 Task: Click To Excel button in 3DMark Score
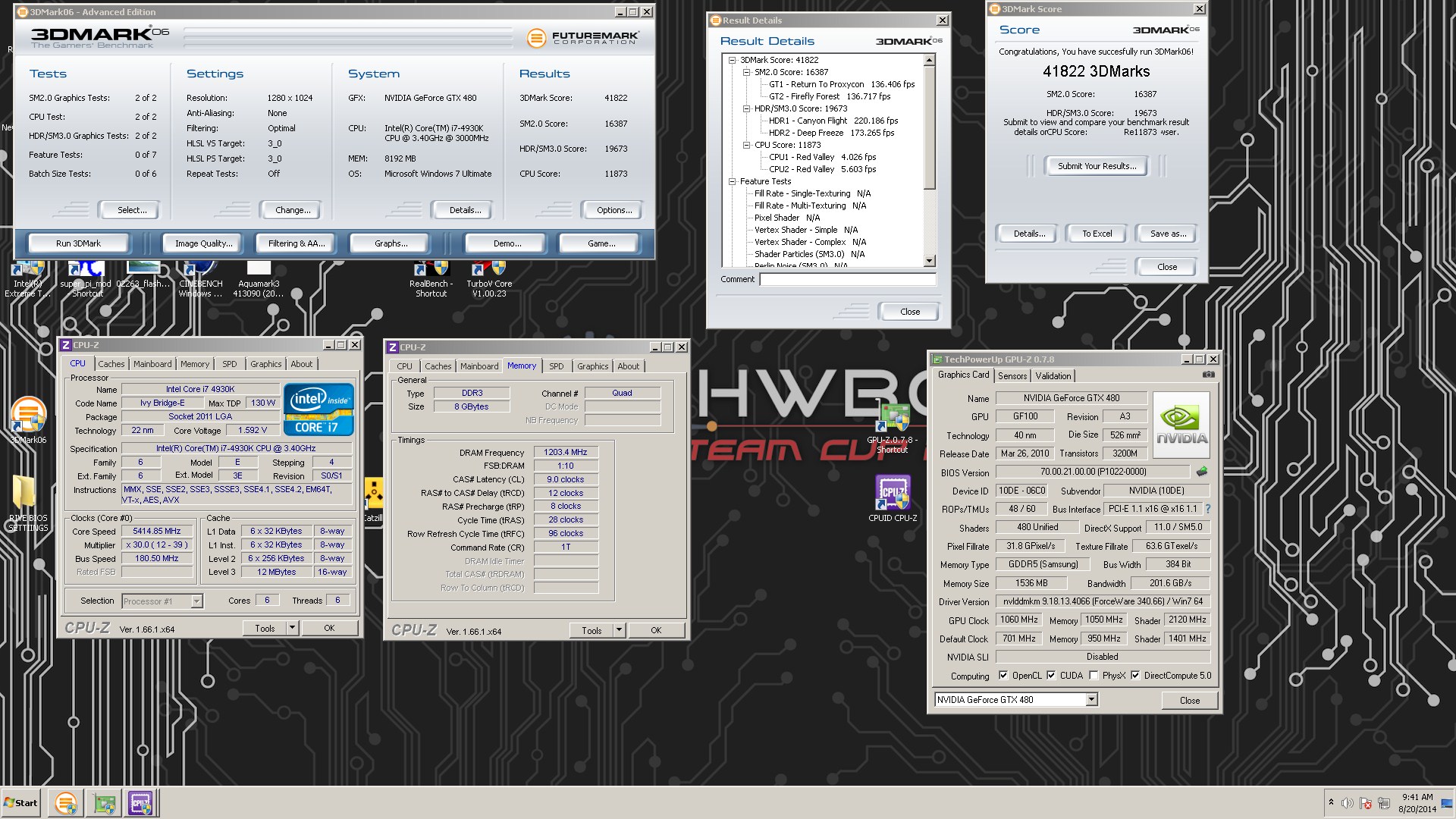point(1097,234)
